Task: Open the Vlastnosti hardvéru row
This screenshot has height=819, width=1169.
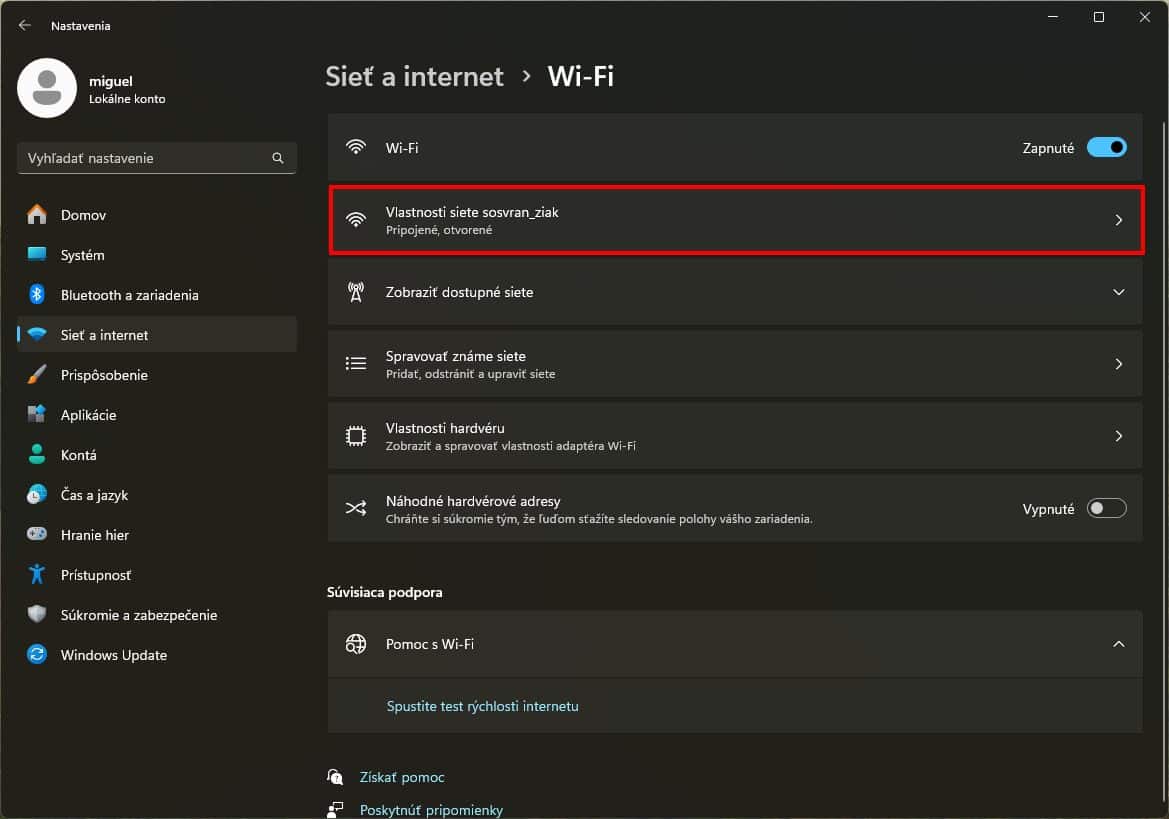Action: click(735, 436)
